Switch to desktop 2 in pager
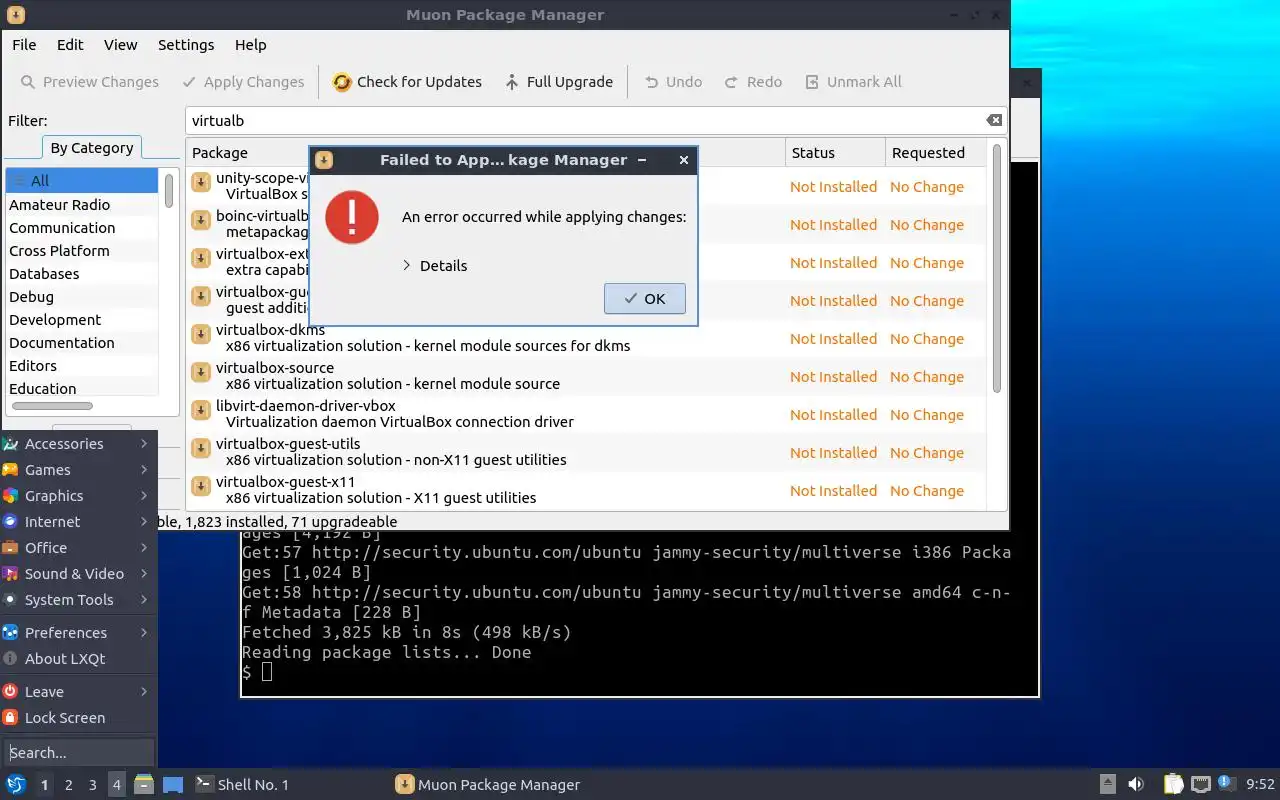Image resolution: width=1280 pixels, height=800 pixels. (x=69, y=785)
